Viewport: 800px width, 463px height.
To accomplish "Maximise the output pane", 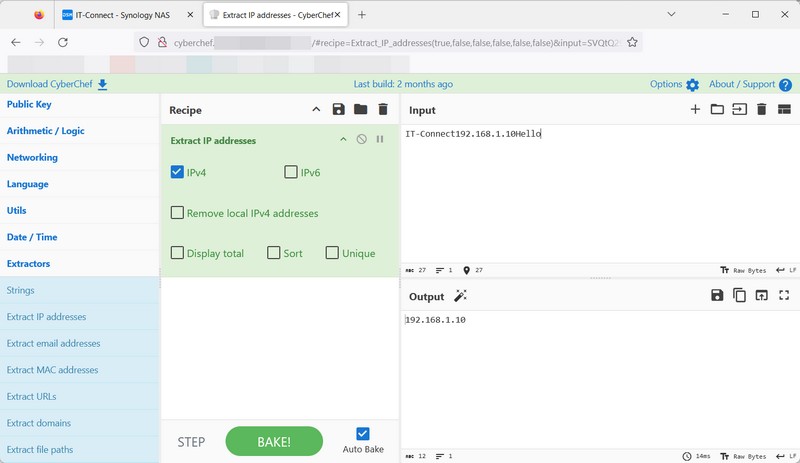I will coord(784,295).
